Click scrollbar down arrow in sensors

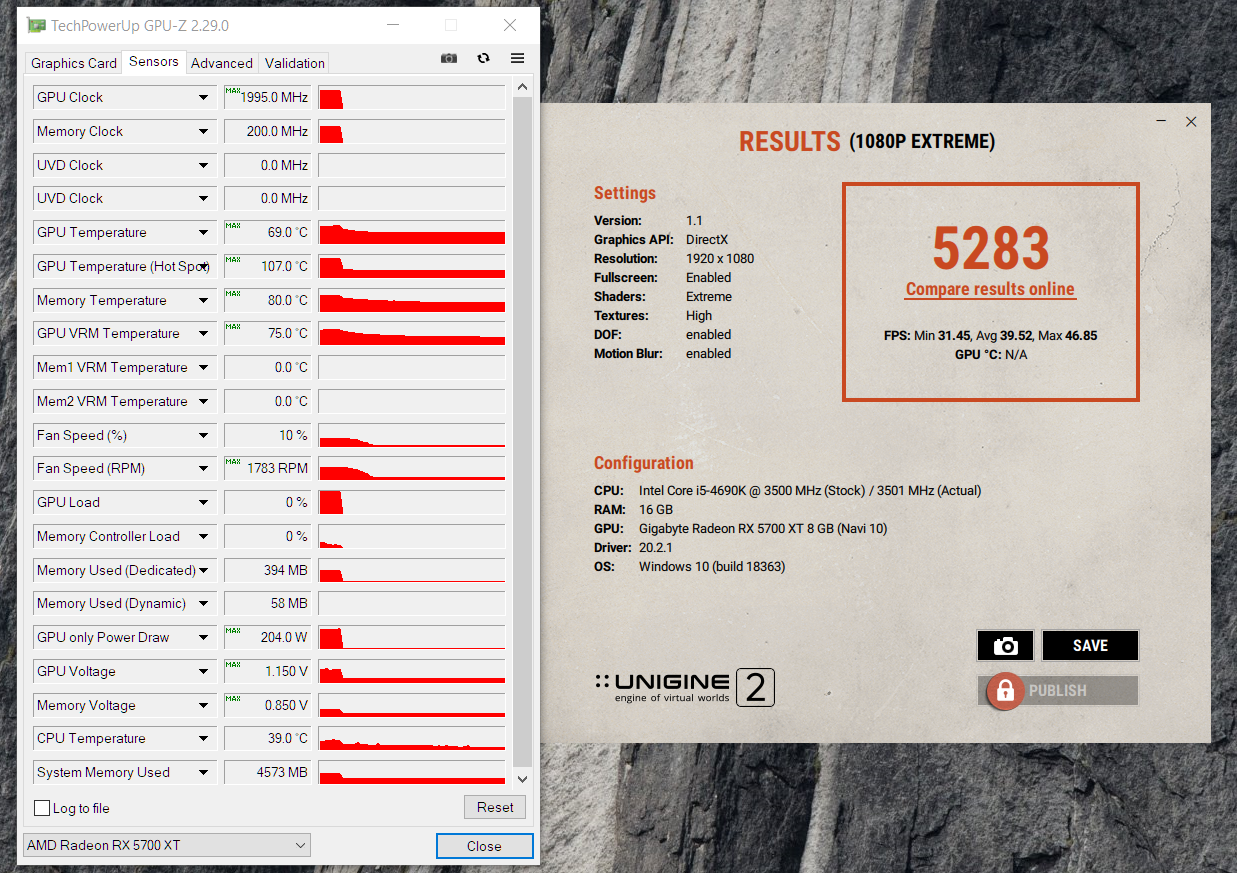click(522, 779)
